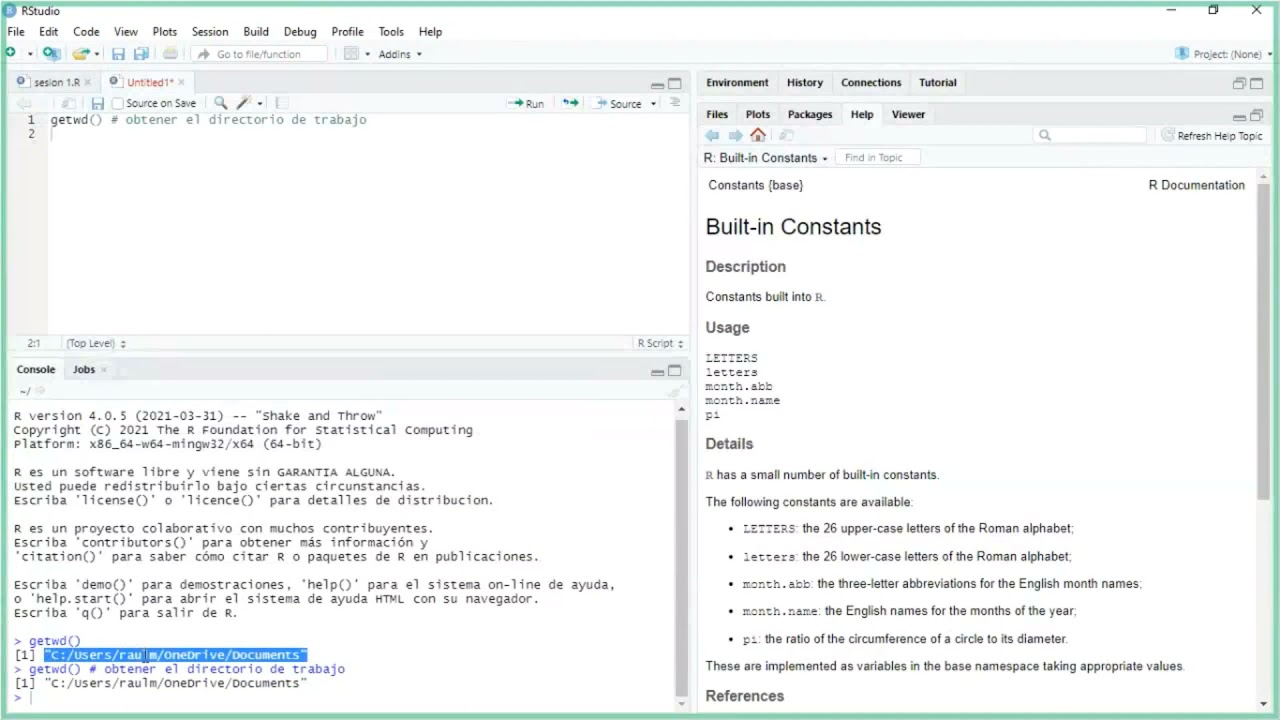This screenshot has width=1280, height=720.
Task: Click the Re-run previous code icon
Action: tap(570, 103)
